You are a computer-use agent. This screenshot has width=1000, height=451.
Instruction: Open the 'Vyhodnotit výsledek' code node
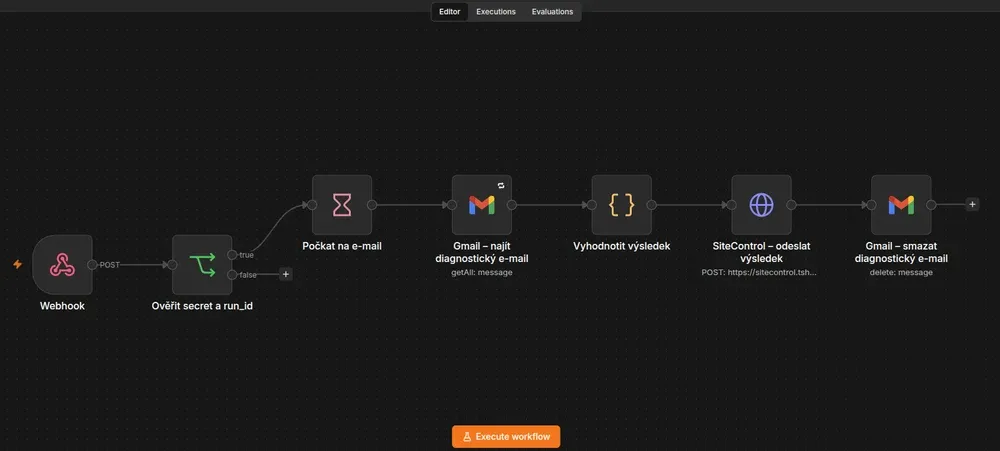[x=621, y=205]
